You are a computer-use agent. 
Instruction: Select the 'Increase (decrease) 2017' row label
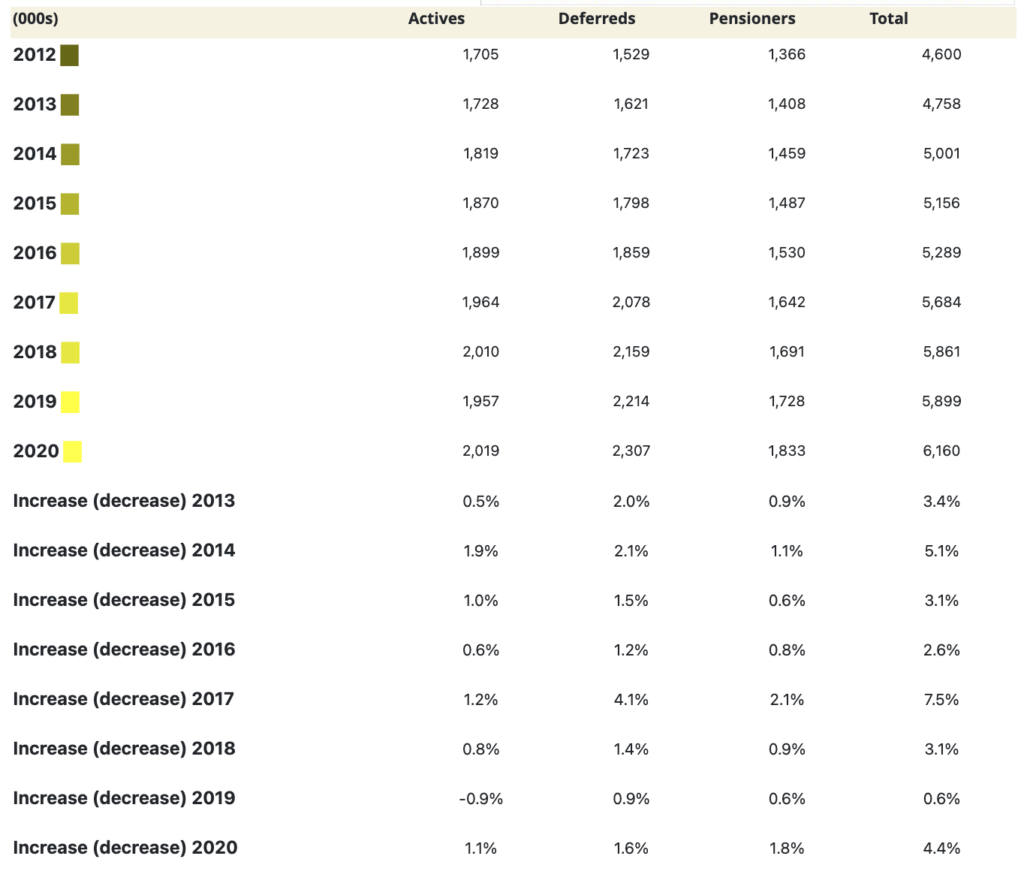click(x=124, y=699)
